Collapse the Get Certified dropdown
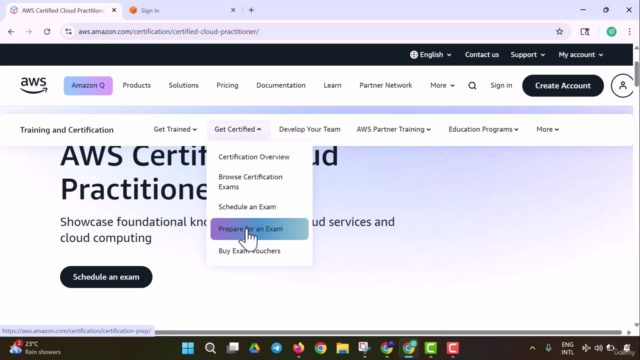 (238, 129)
